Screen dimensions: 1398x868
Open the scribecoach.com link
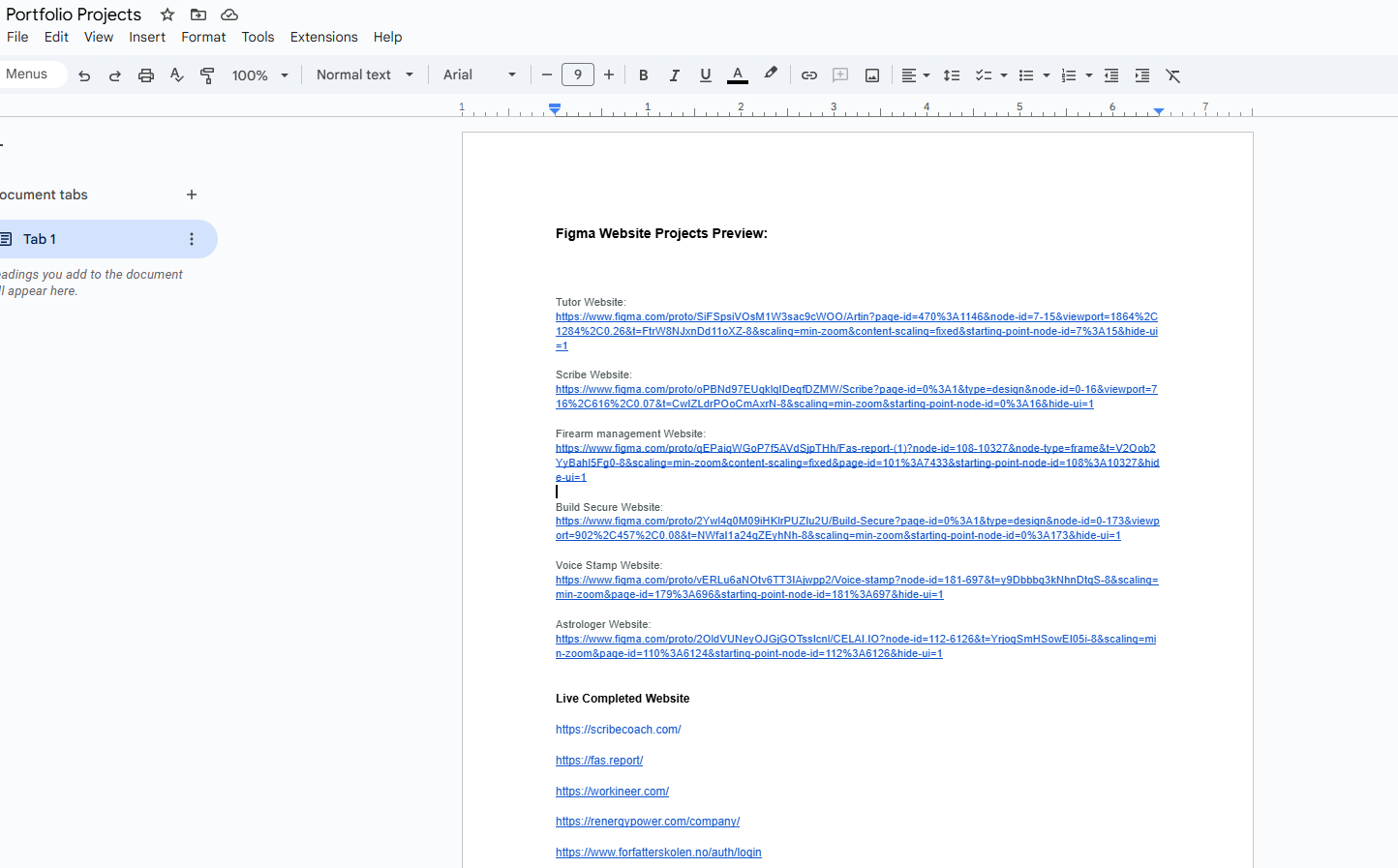(618, 730)
